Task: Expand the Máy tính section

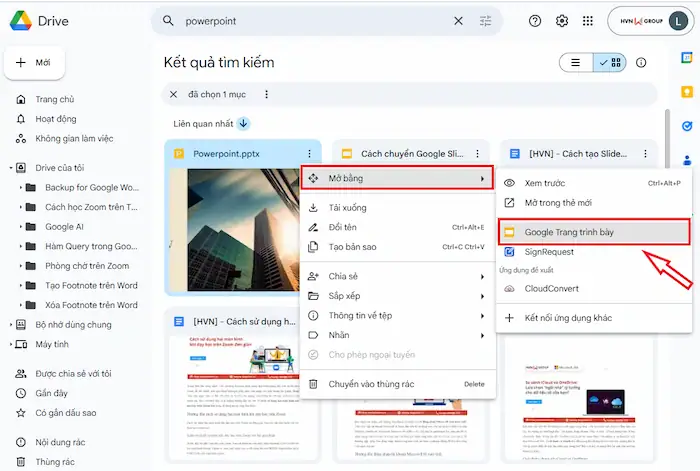Action: coord(10,344)
